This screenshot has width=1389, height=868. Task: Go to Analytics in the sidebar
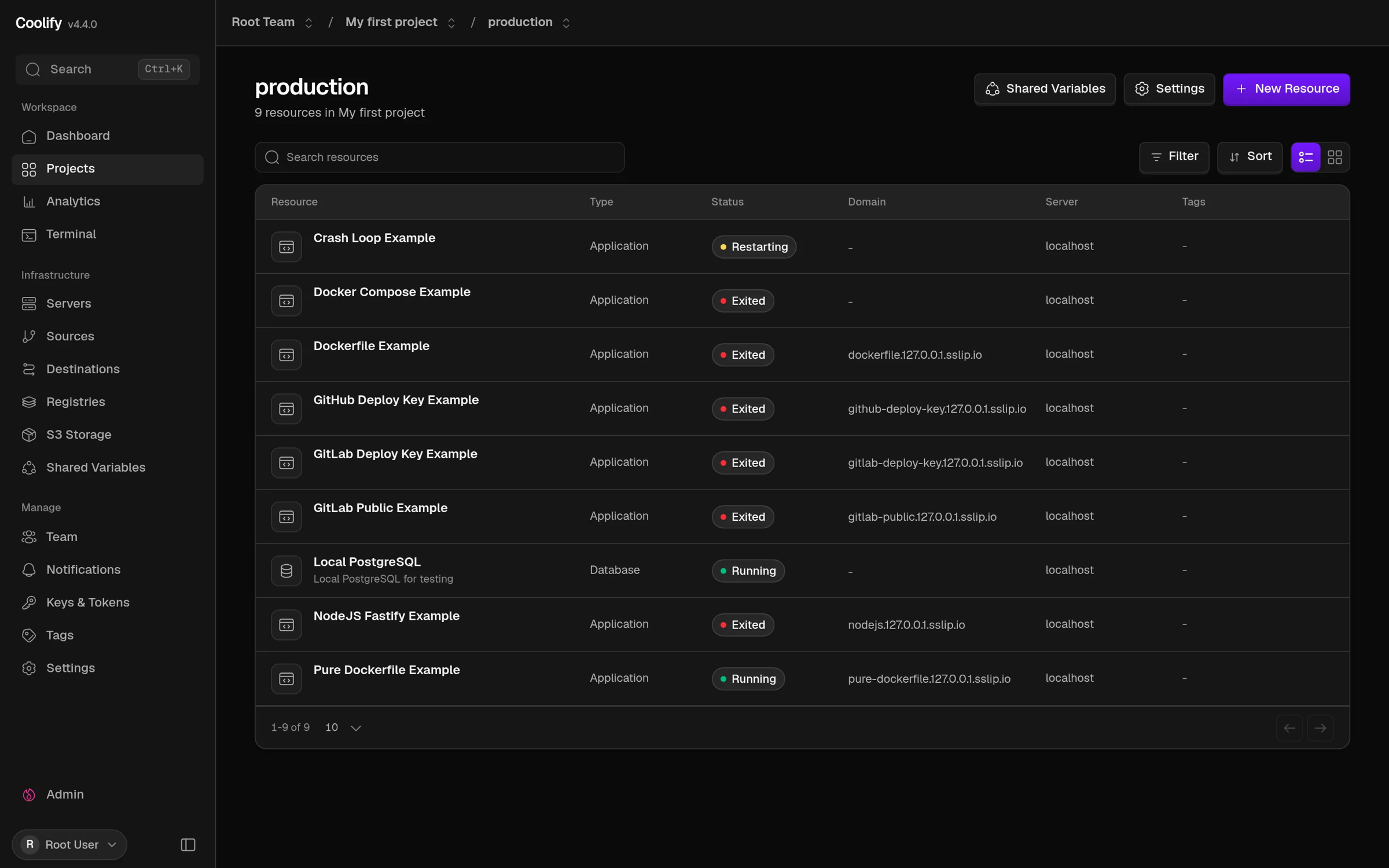pyautogui.click(x=107, y=201)
